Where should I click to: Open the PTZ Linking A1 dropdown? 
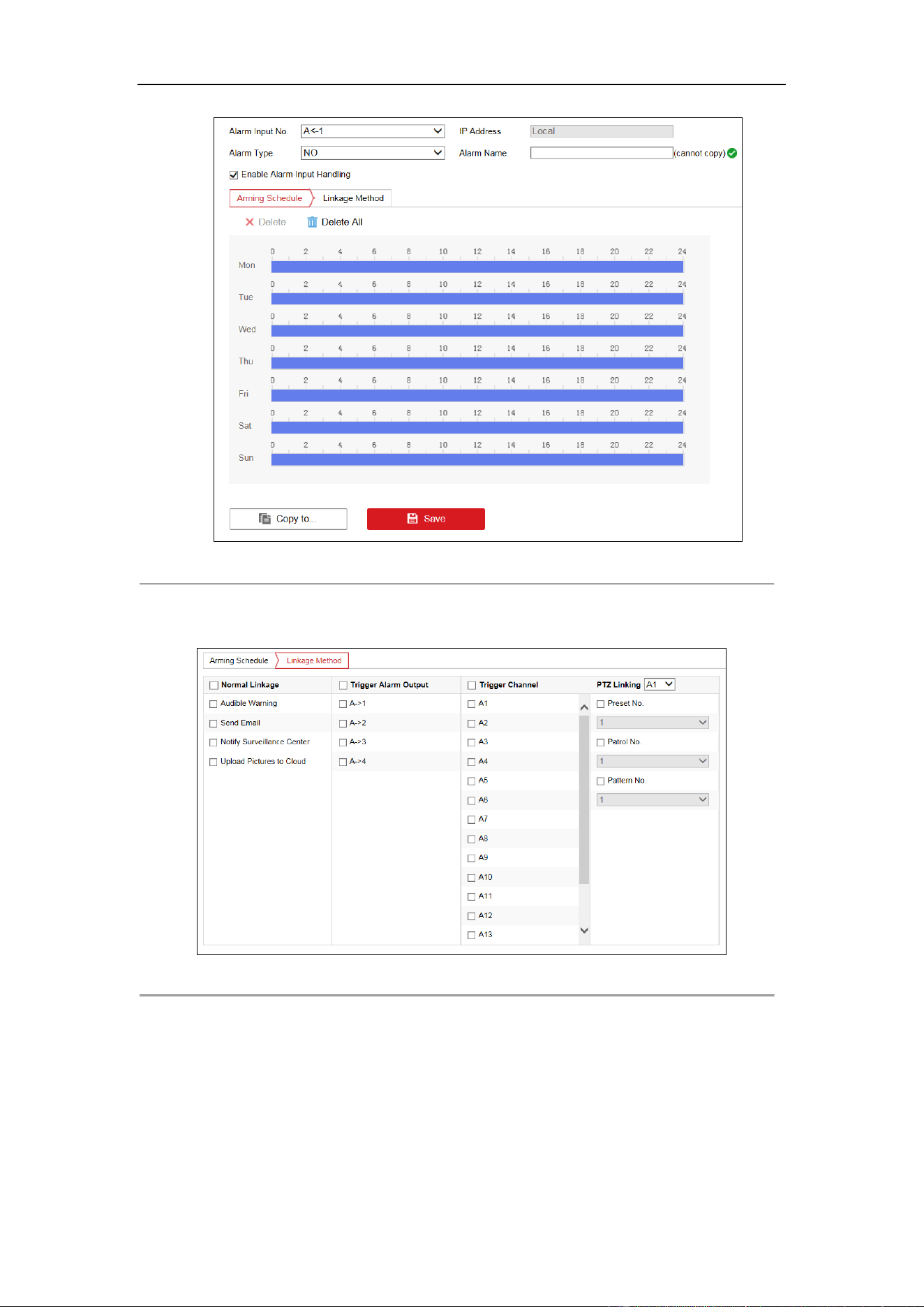660,684
